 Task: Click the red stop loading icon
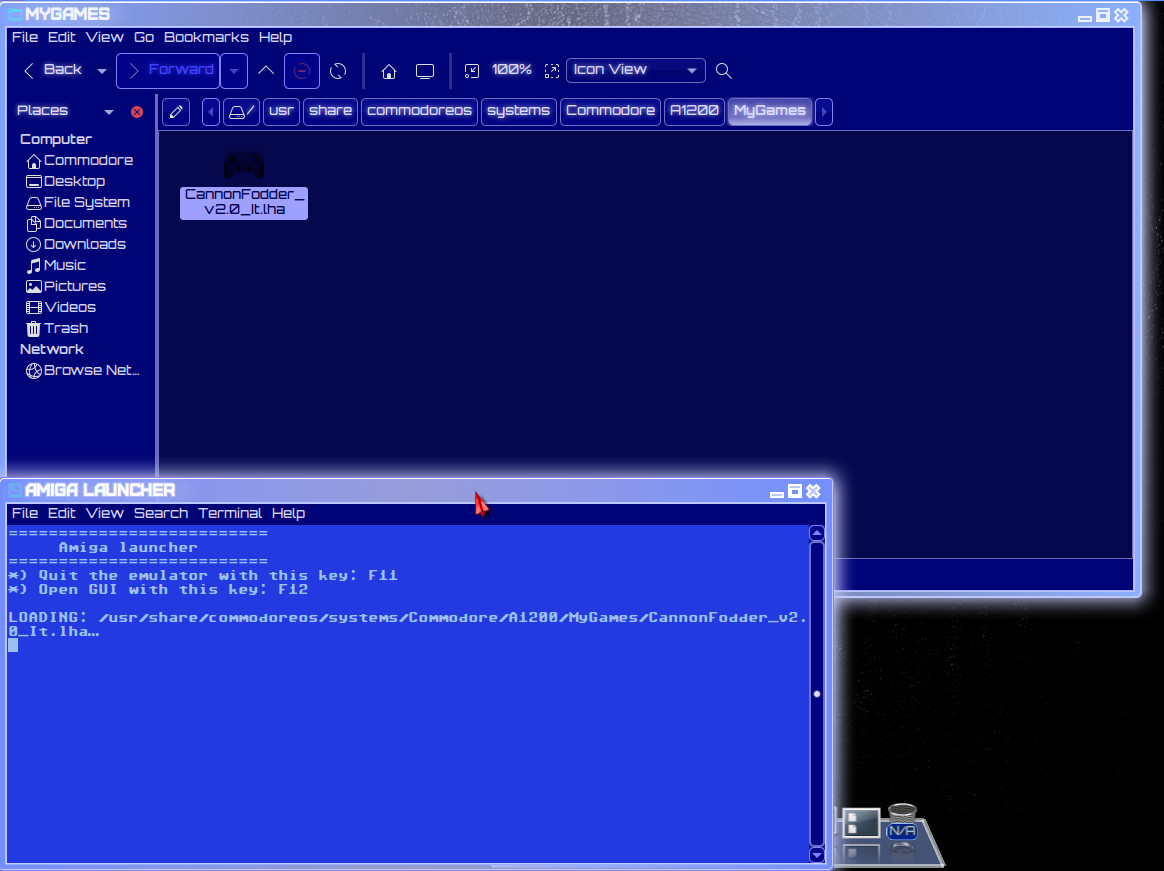click(301, 71)
